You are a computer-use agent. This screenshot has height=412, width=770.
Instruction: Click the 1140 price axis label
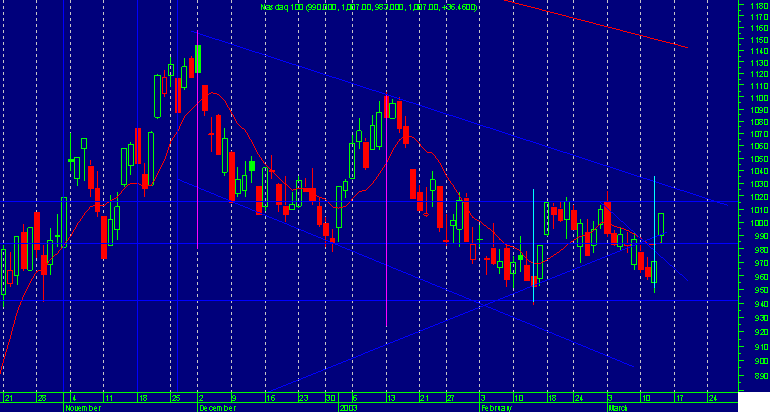(x=760, y=52)
